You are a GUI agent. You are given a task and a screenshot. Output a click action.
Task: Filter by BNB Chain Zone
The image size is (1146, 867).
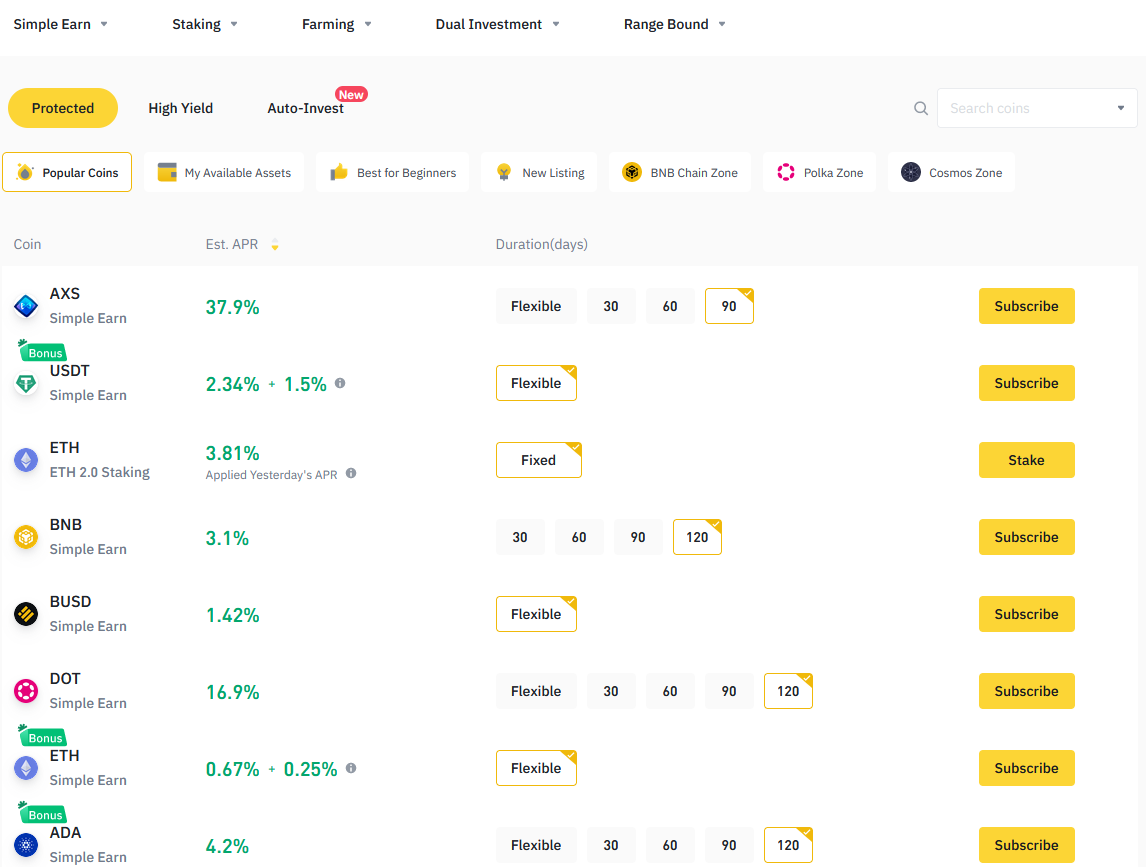pyautogui.click(x=681, y=173)
